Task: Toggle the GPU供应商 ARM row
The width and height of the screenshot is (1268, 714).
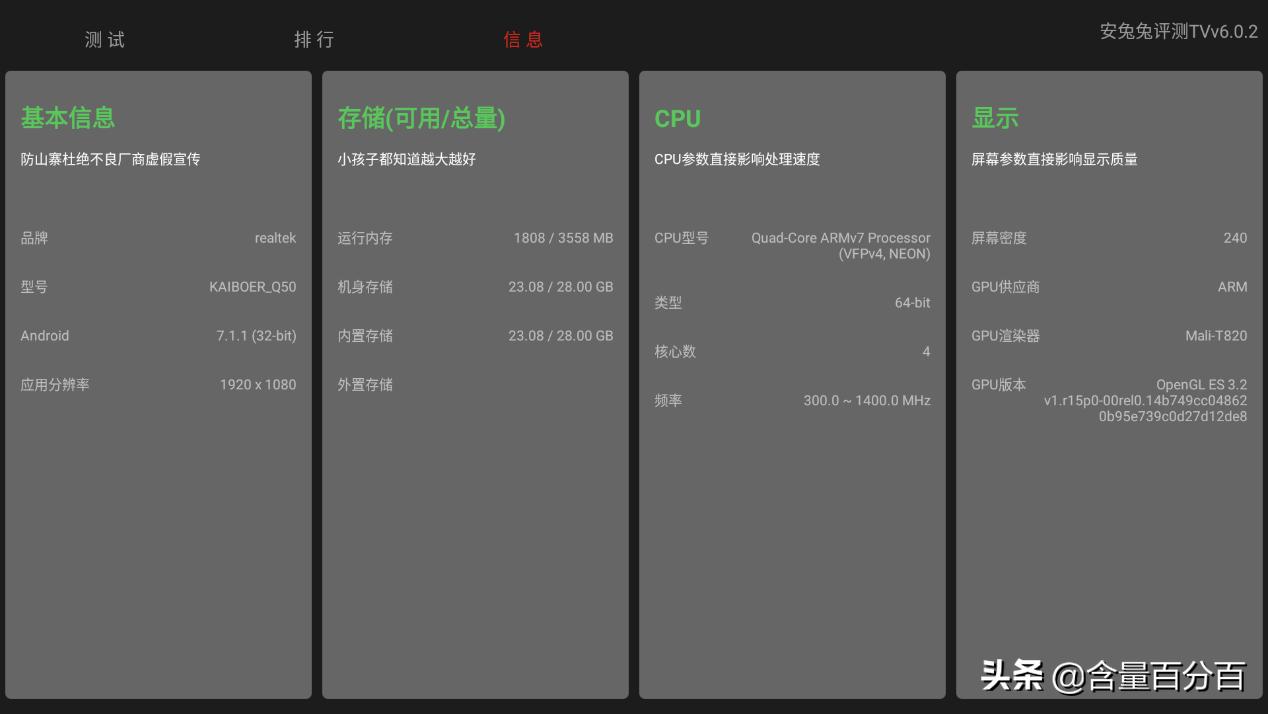Action: [1109, 287]
